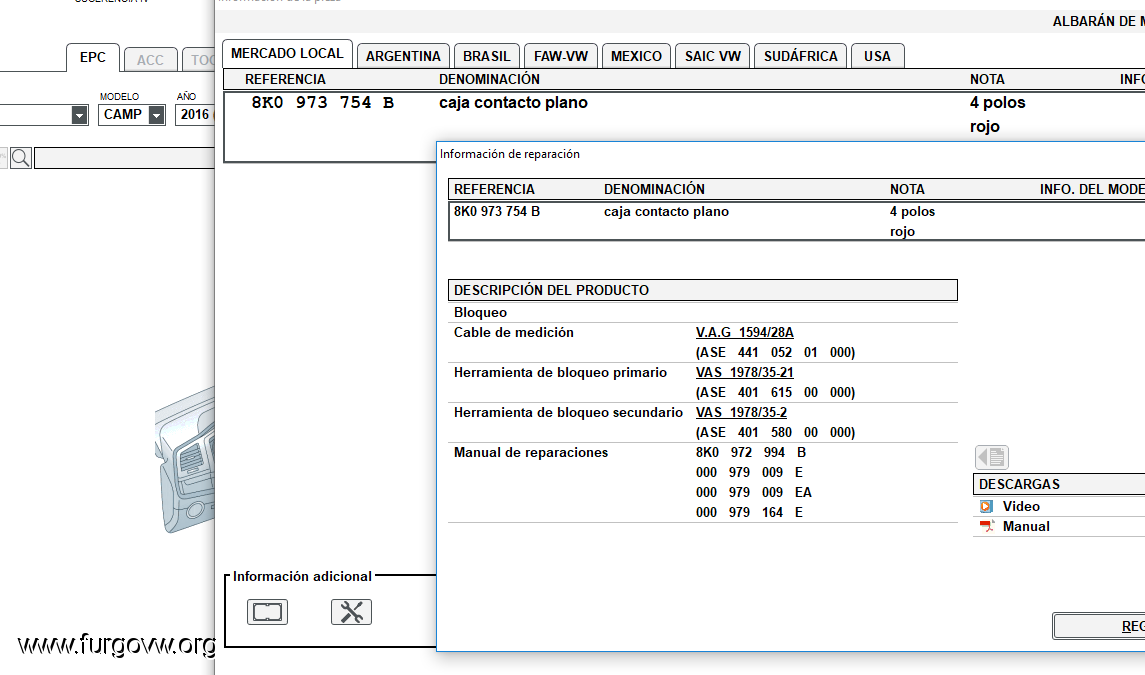Open the tools icon in Información adicional
Viewport: 1145px width, 675px height.
pyautogui.click(x=351, y=612)
